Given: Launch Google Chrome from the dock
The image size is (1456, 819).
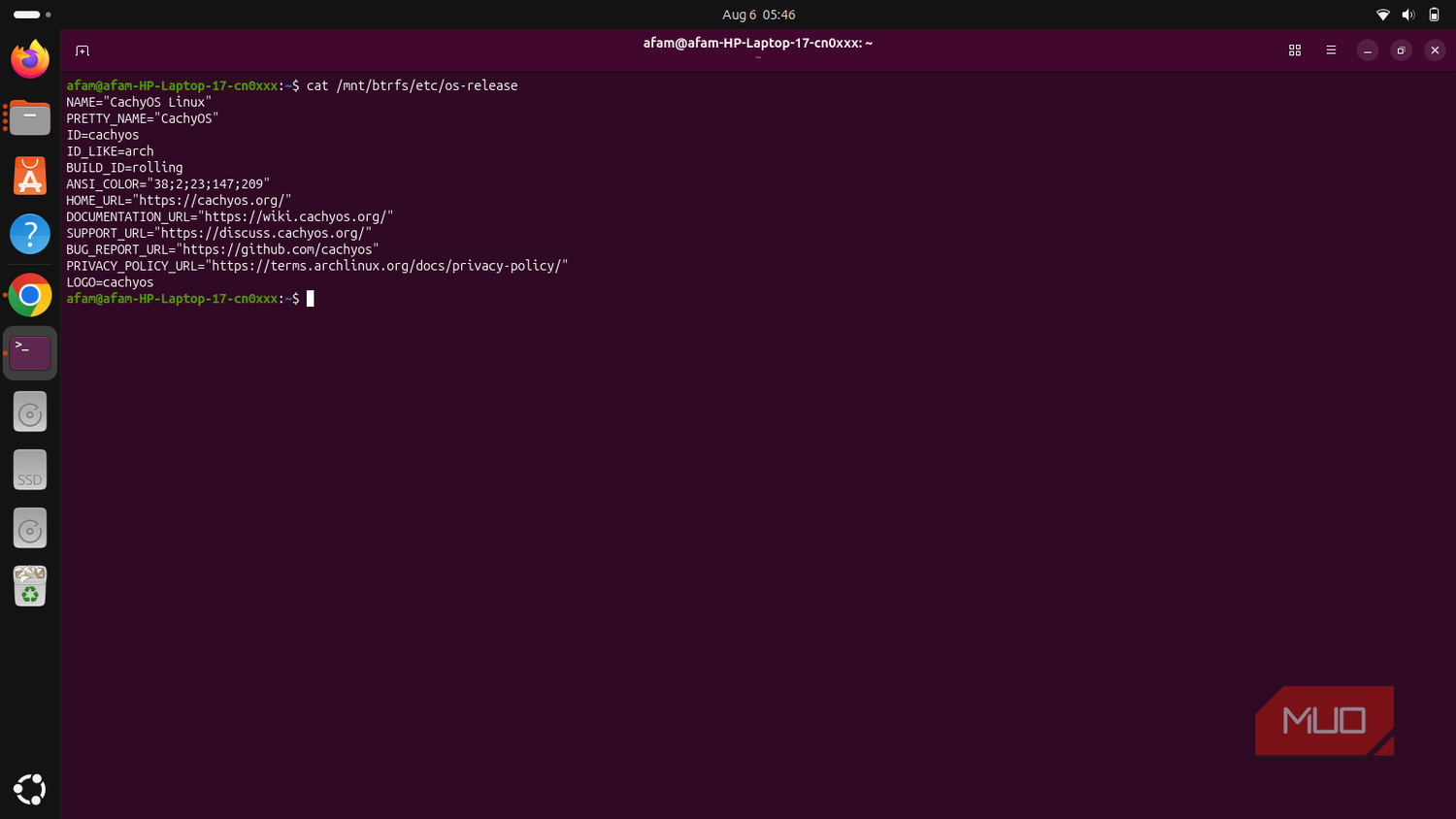Looking at the screenshot, I should [x=30, y=295].
